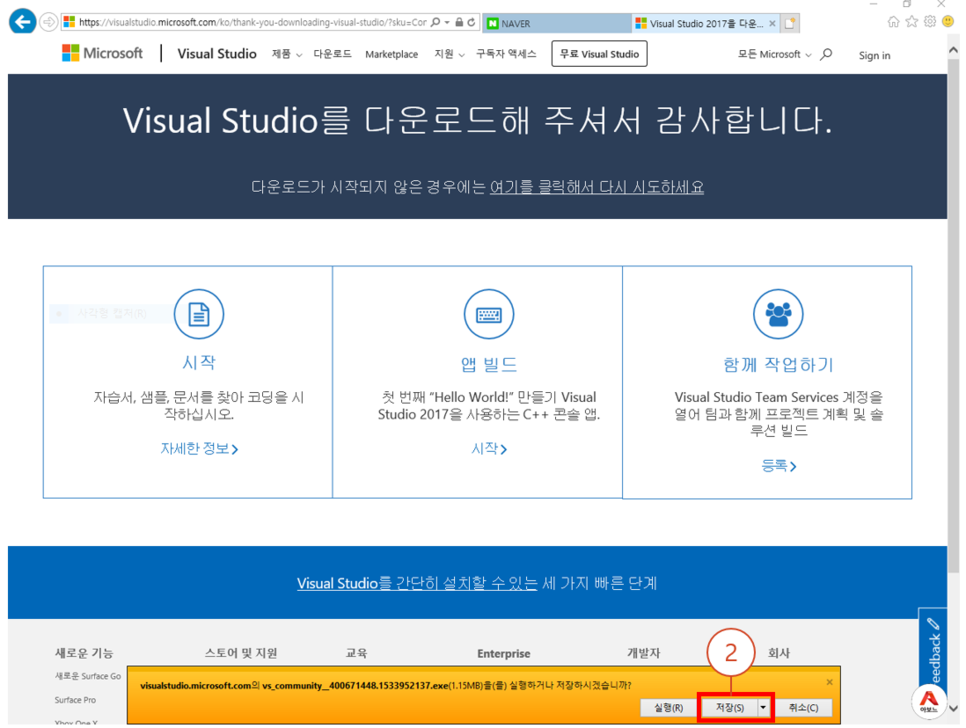Open Marketplace in the navigation
Image resolution: width=966 pixels, height=728 pixels.
pyautogui.click(x=391, y=54)
